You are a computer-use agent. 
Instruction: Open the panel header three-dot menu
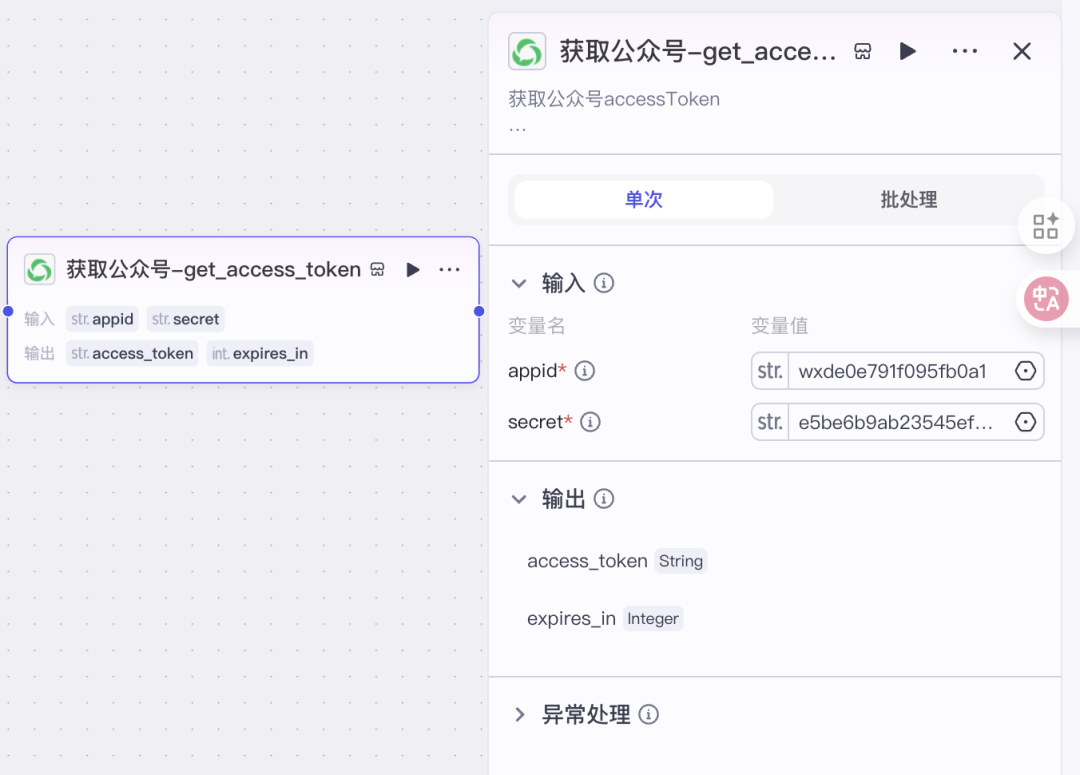[964, 51]
